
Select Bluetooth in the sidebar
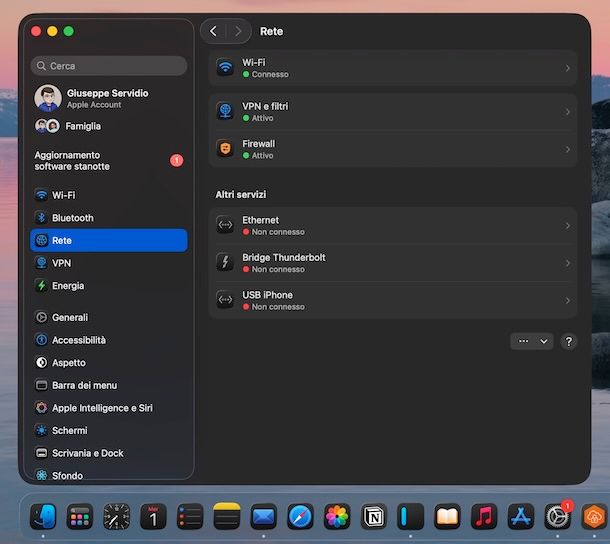click(x=72, y=218)
